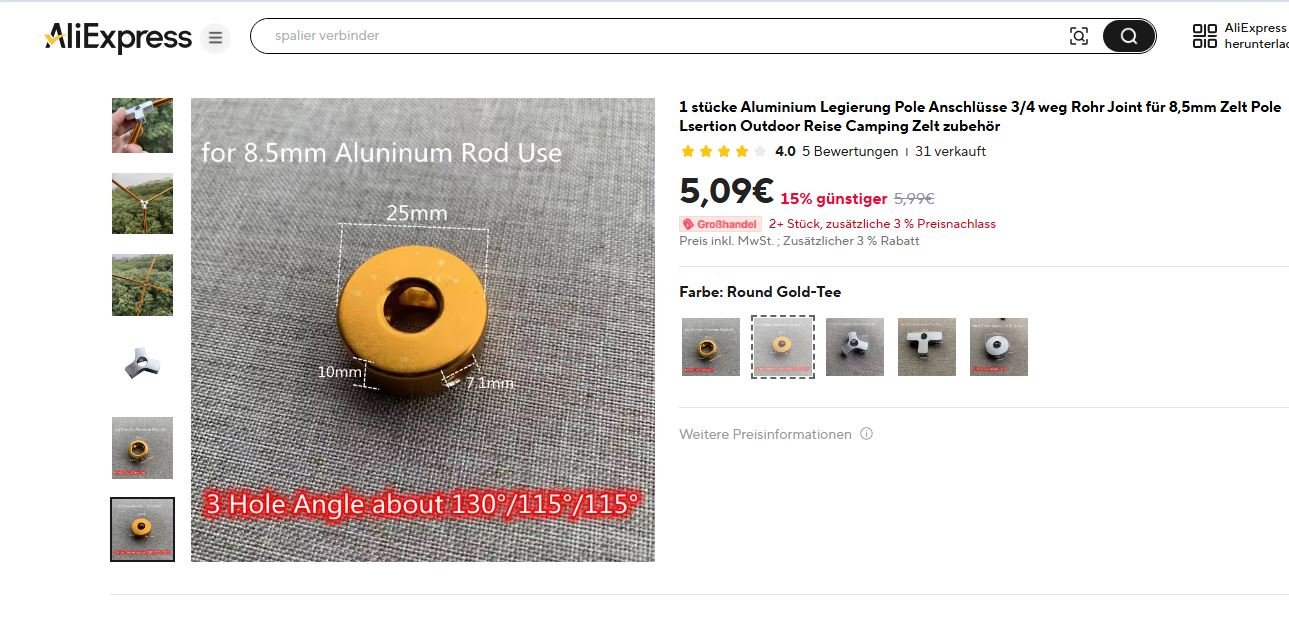Open the 5 Bewertungen reviews link
This screenshot has width=1289, height=632.
pyautogui.click(x=850, y=152)
